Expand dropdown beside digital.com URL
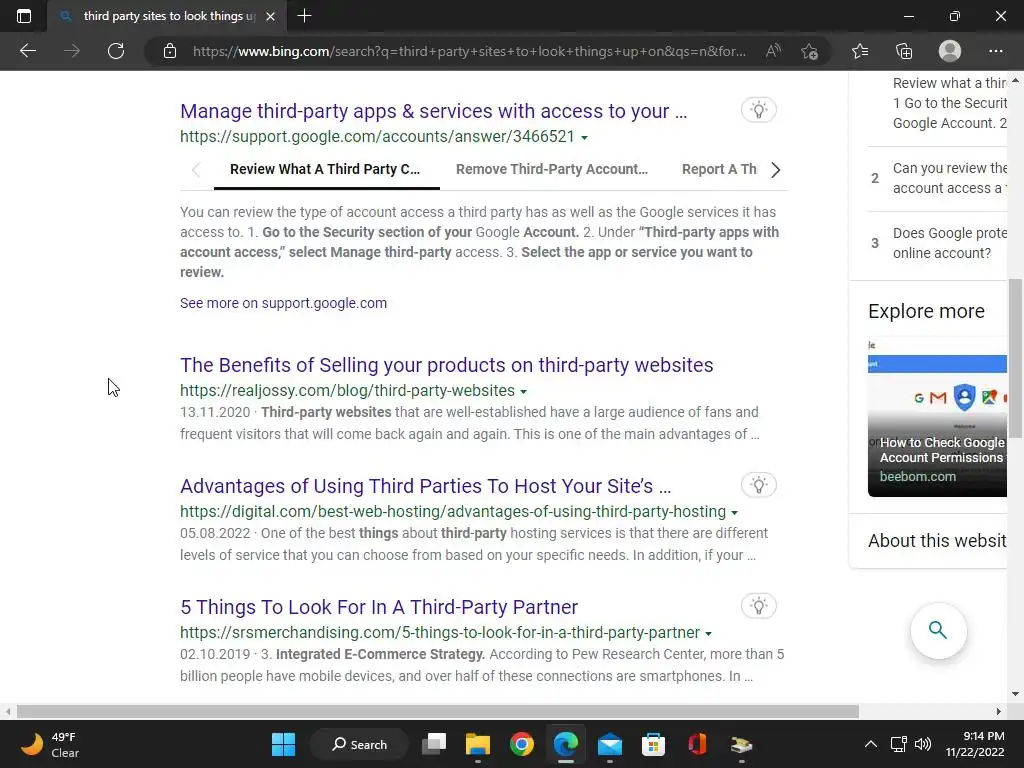 click(735, 513)
